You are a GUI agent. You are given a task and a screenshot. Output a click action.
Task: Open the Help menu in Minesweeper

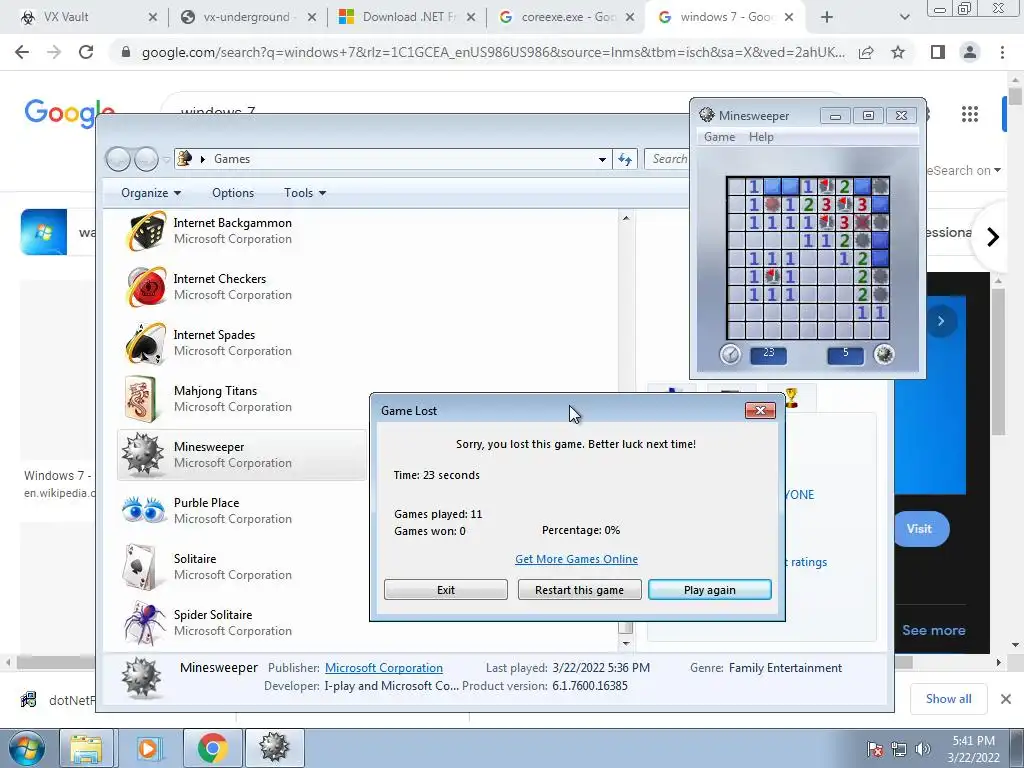[761, 136]
